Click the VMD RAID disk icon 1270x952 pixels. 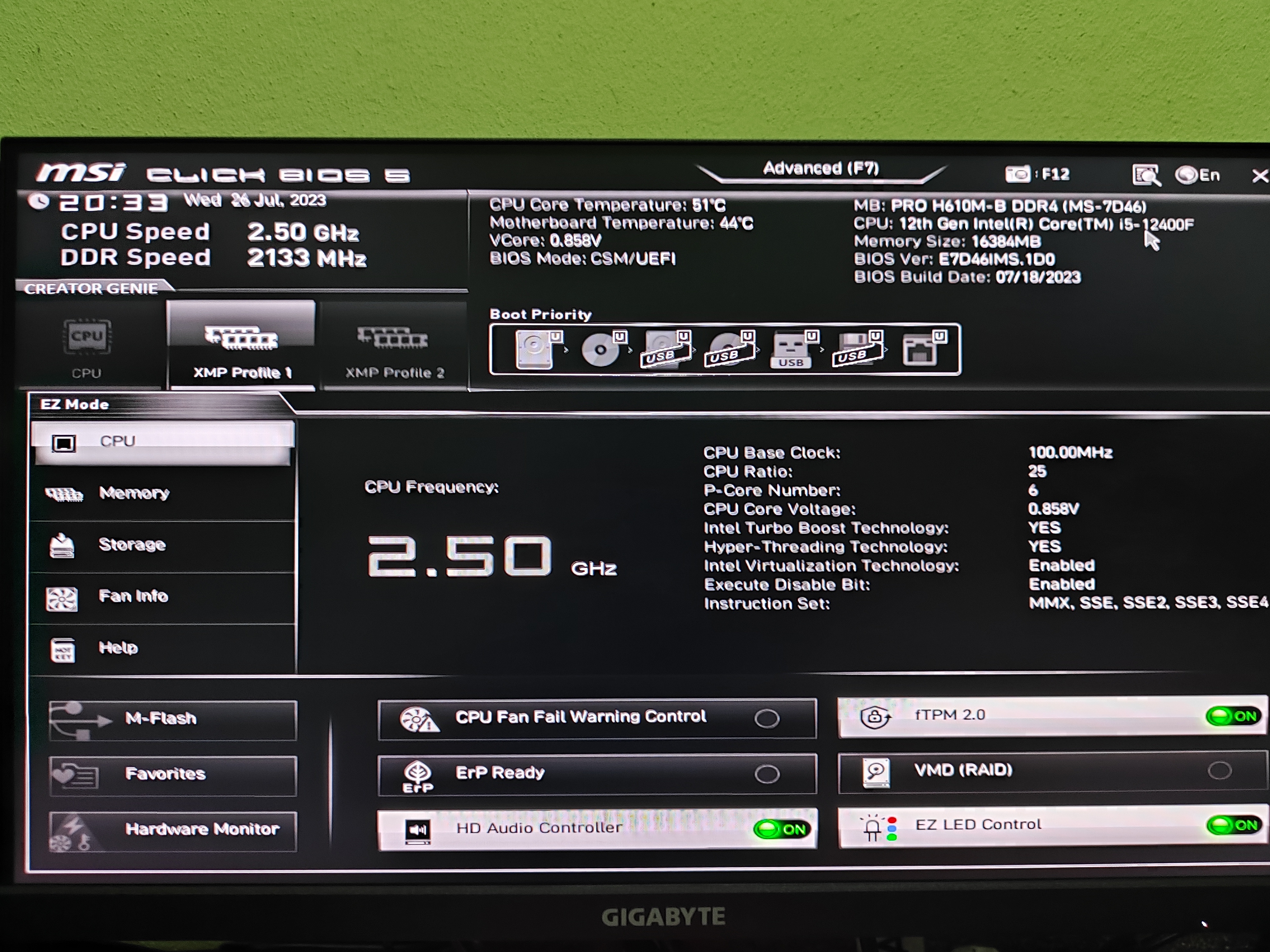(x=876, y=773)
